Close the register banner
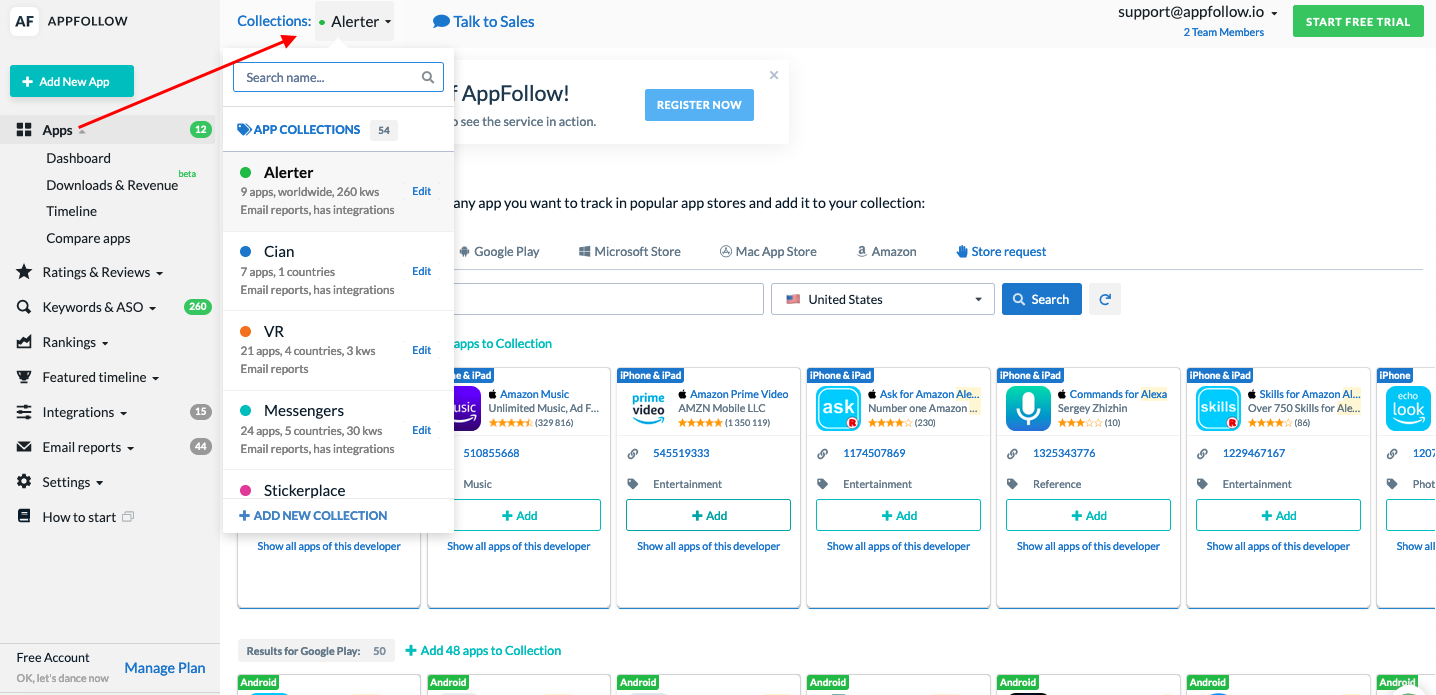Image resolution: width=1436 pixels, height=695 pixels. (774, 75)
